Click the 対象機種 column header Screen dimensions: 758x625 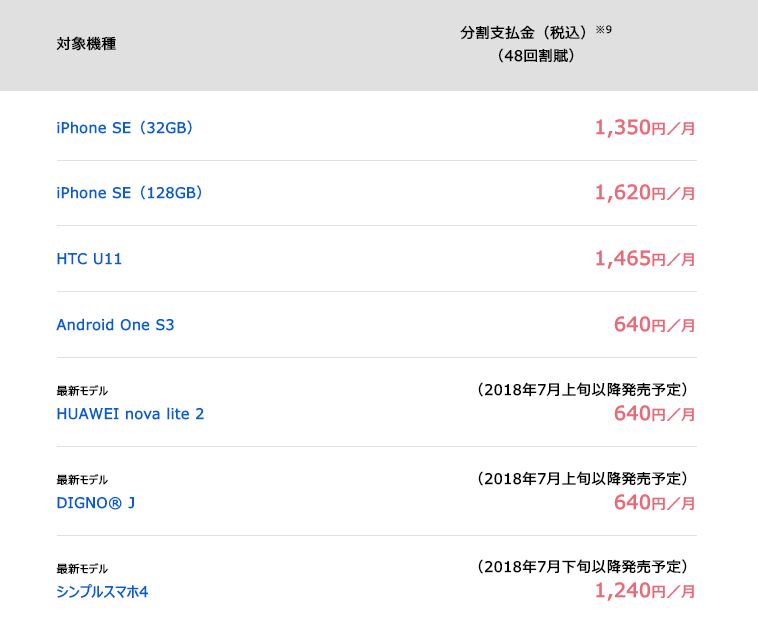(86, 44)
